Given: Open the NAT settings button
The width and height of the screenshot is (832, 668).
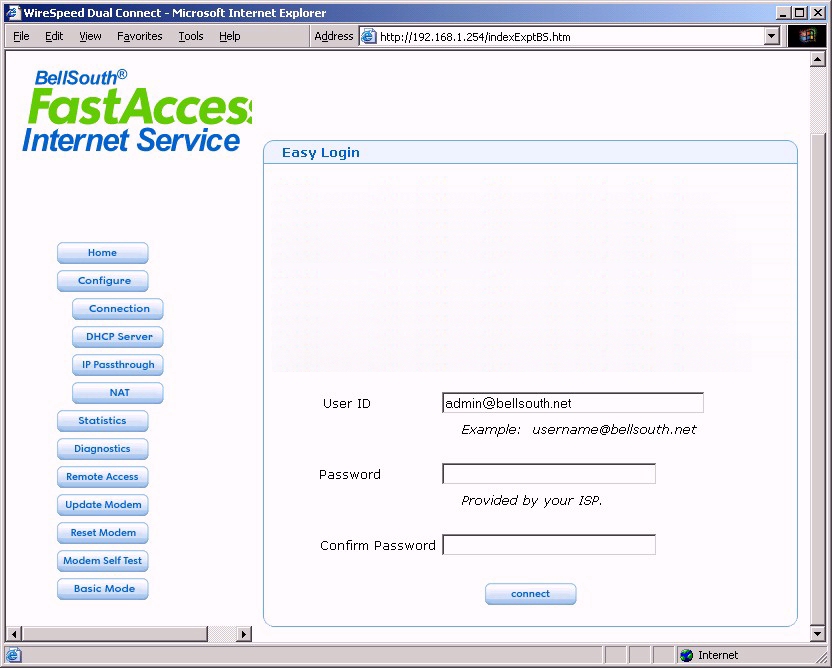Looking at the screenshot, I should click(118, 393).
